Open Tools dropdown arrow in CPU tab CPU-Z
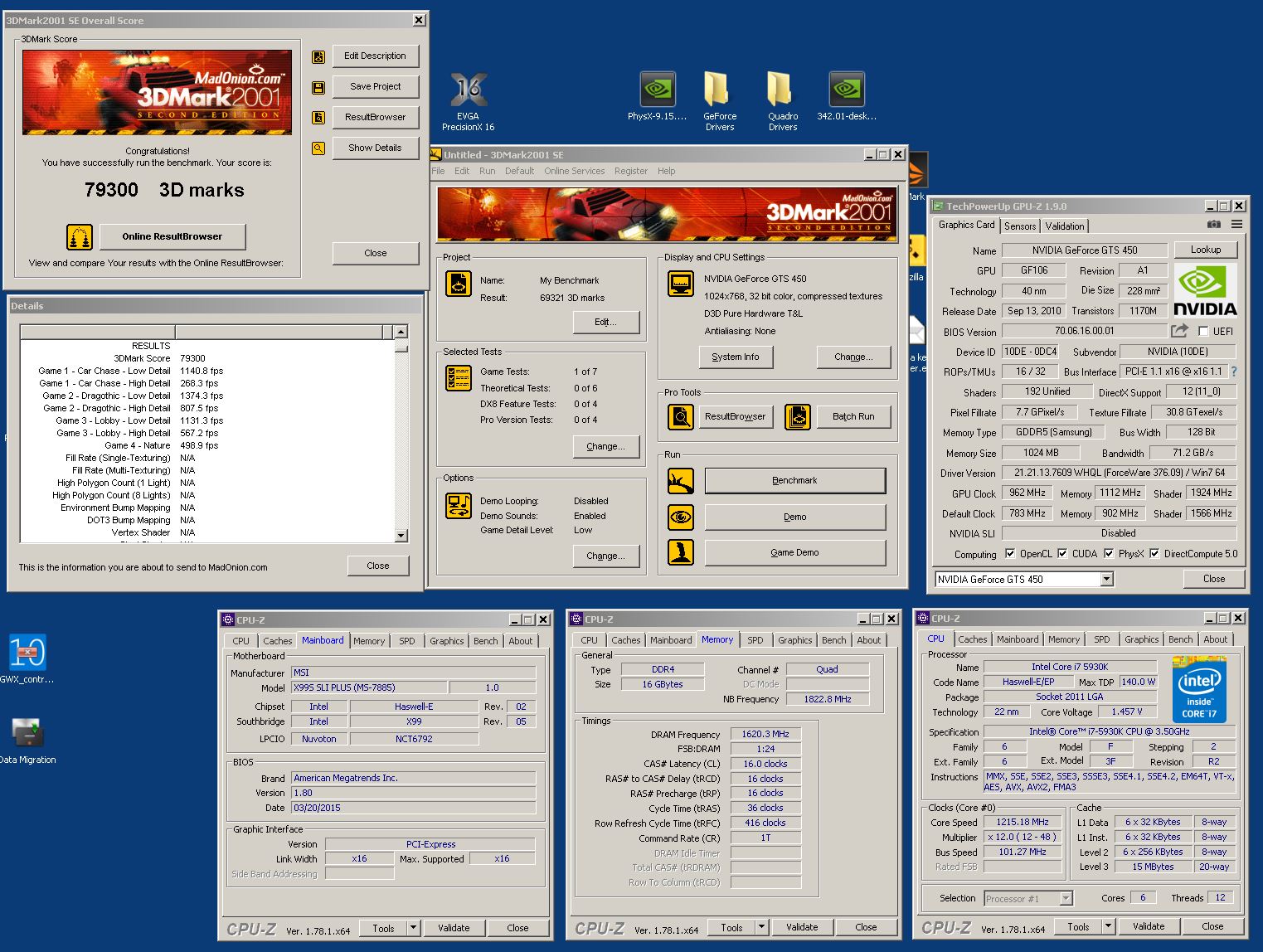The image size is (1263, 952). point(1109,927)
